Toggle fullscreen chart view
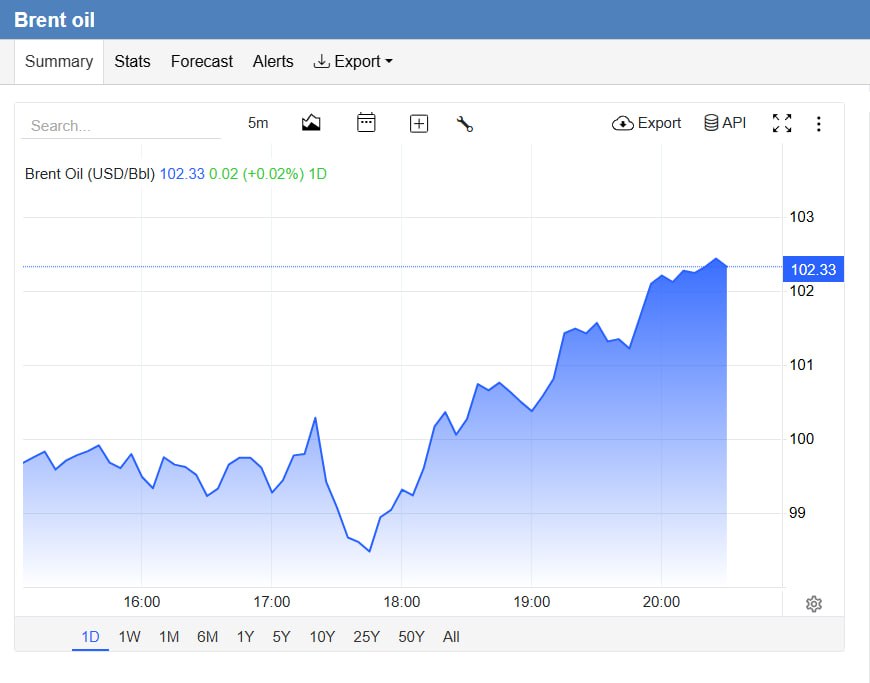This screenshot has width=870, height=683. pyautogui.click(x=782, y=123)
